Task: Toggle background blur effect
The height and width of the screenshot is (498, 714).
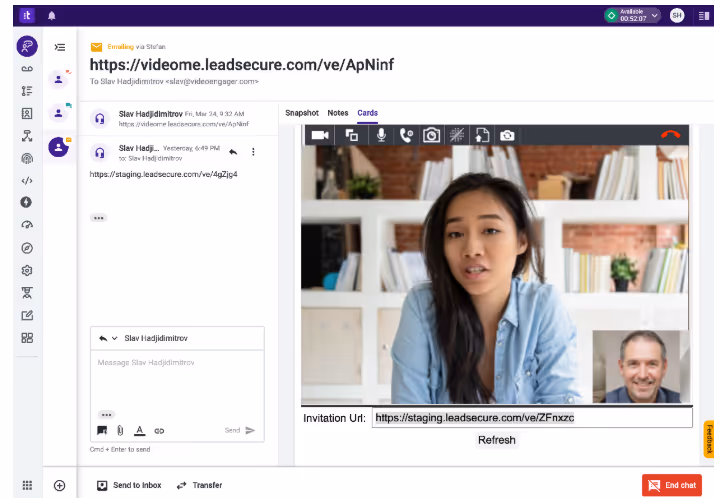Action: 457,135
